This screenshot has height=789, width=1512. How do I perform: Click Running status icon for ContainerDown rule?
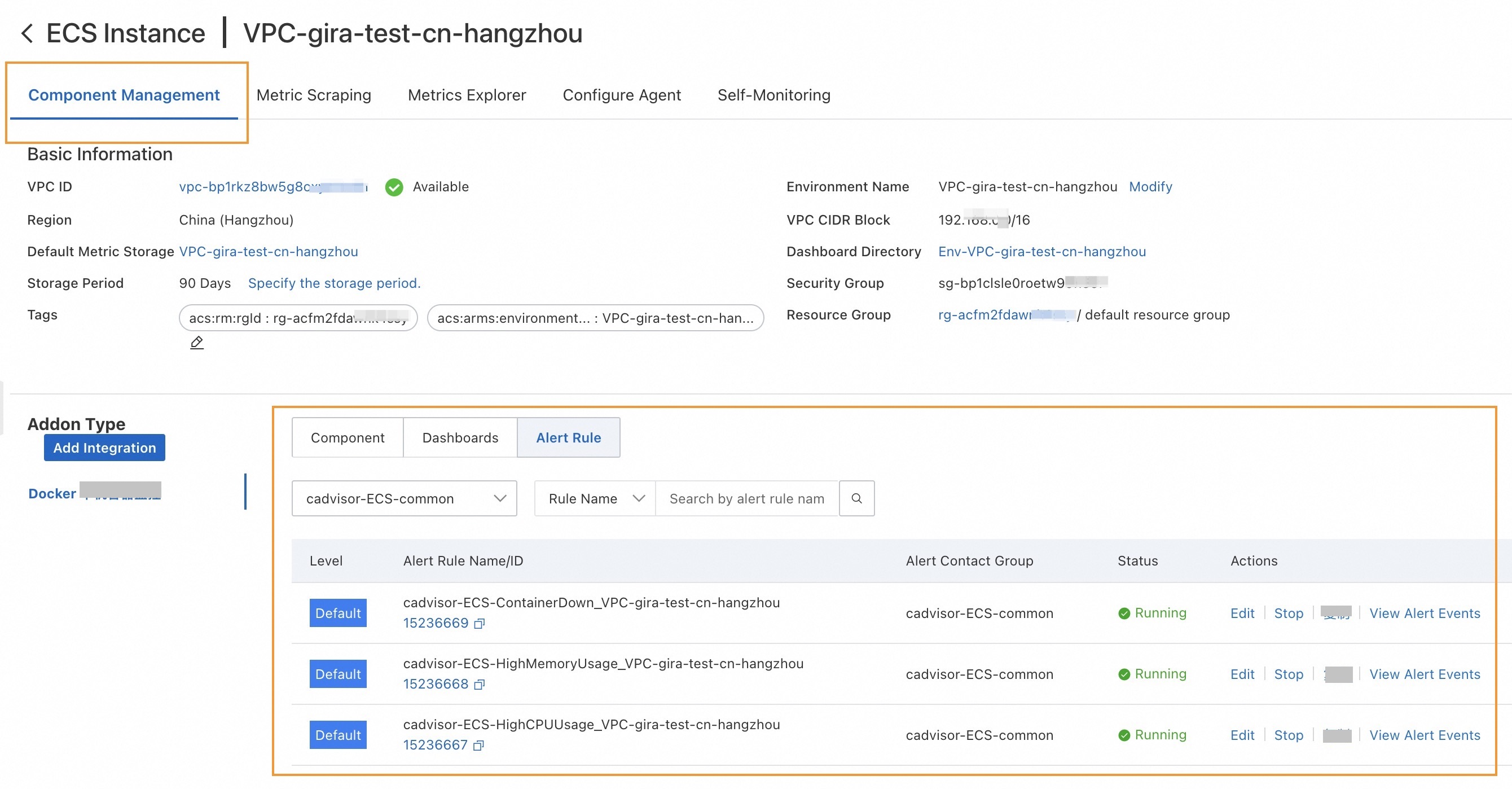coord(1124,613)
